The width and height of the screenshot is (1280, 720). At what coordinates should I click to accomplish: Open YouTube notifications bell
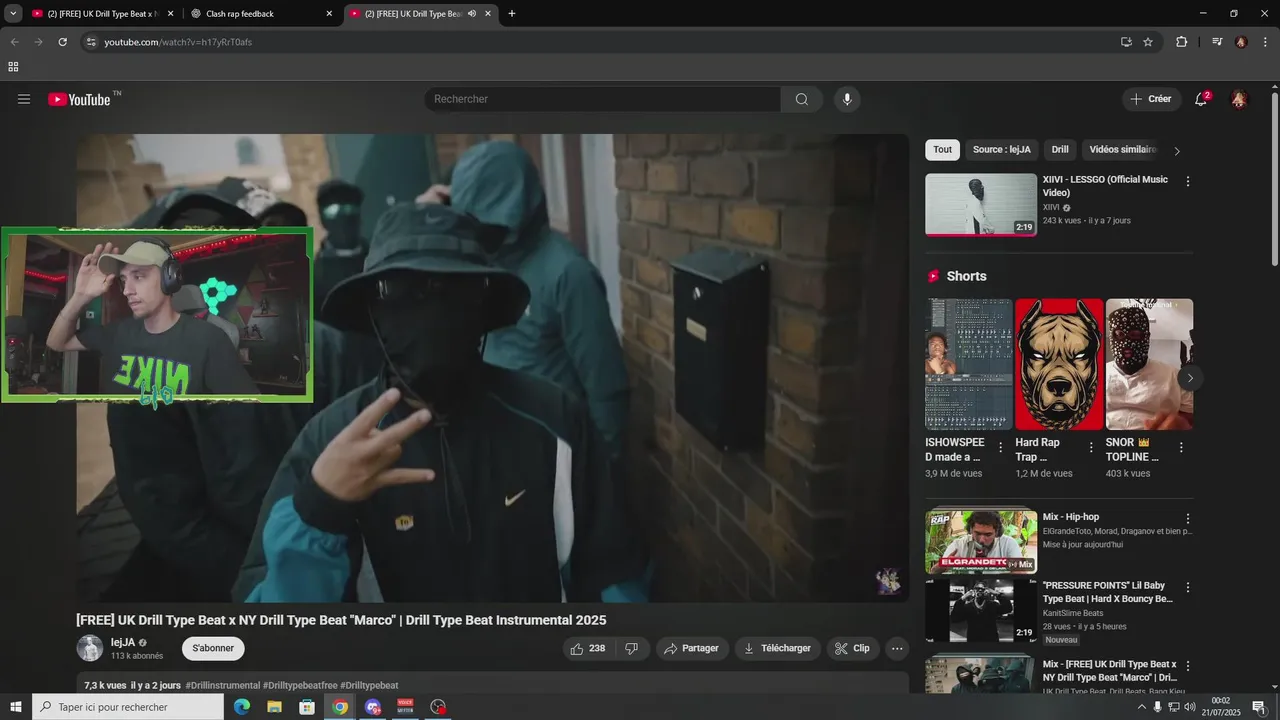coord(1202,99)
